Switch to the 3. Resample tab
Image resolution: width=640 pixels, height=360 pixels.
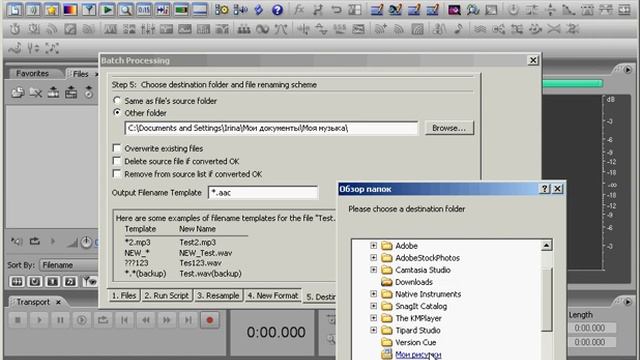[x=218, y=296]
